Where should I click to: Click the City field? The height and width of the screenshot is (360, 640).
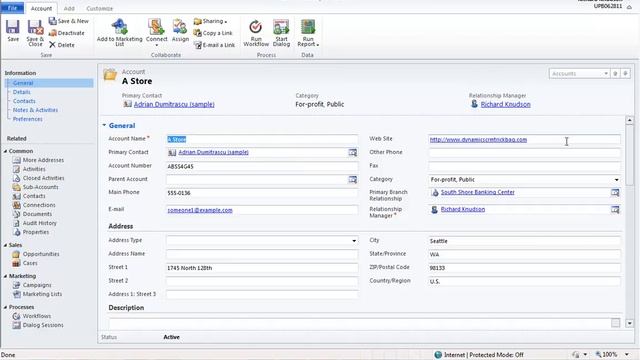(524, 241)
